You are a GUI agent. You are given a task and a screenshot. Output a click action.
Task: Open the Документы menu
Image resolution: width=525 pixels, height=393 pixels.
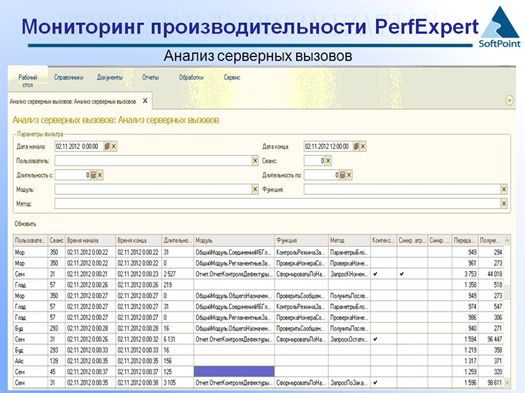click(x=110, y=78)
